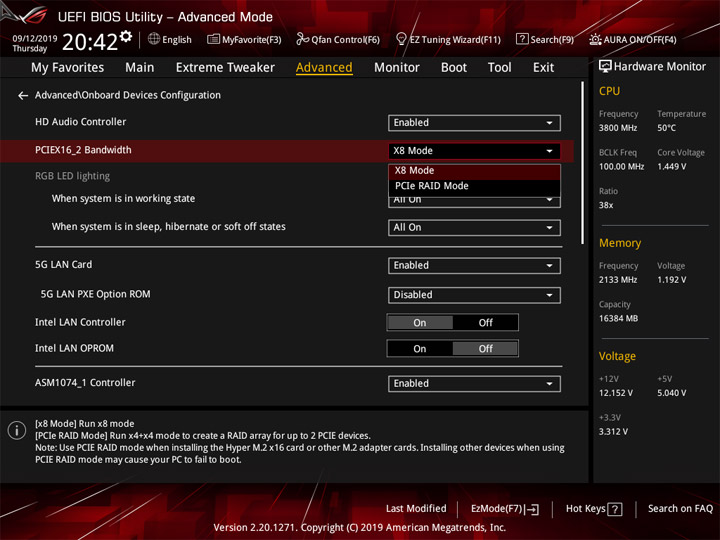The image size is (720, 540).
Task: Start EZ Tuning Wizard(F11)
Action: pyautogui.click(x=448, y=39)
